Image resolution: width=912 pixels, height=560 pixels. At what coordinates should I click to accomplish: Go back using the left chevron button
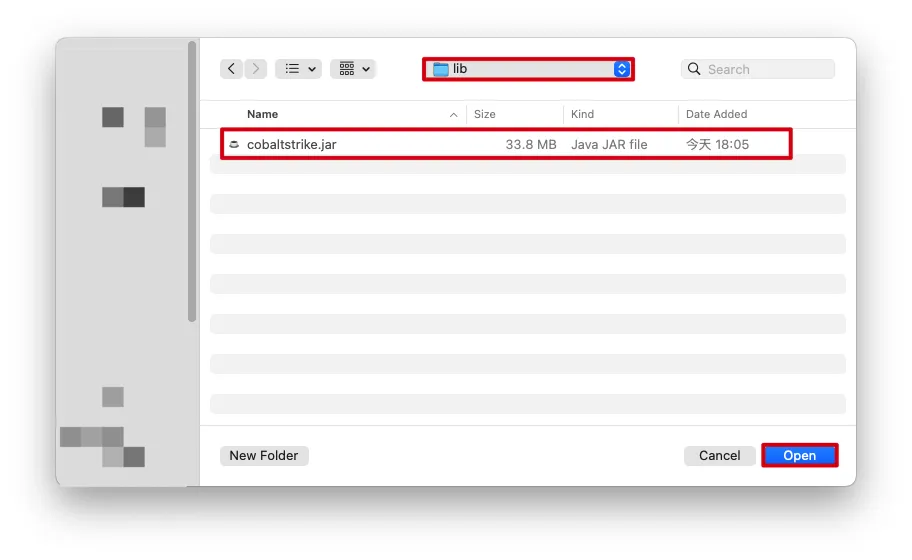tap(232, 69)
